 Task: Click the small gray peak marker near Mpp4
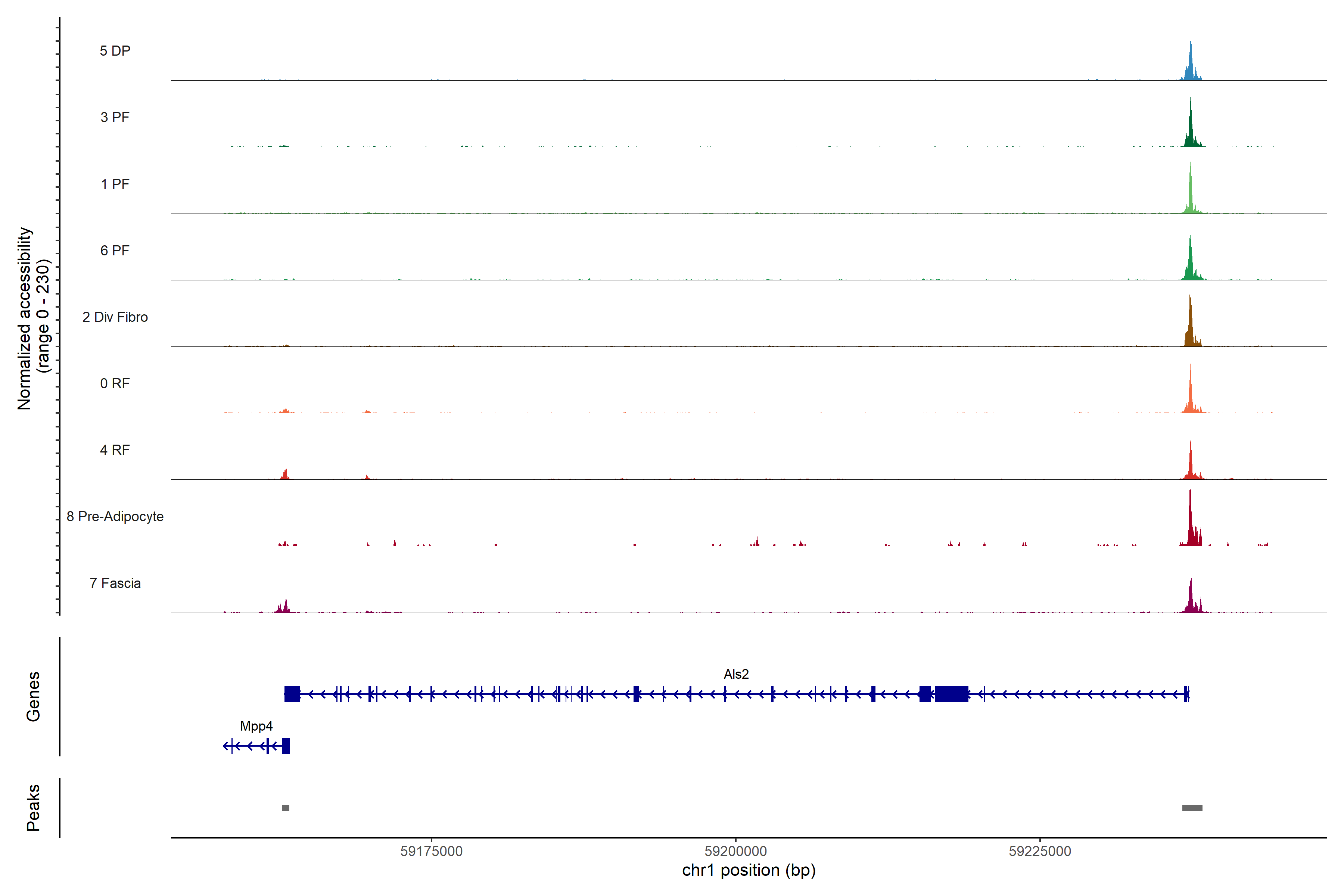pyautogui.click(x=286, y=808)
